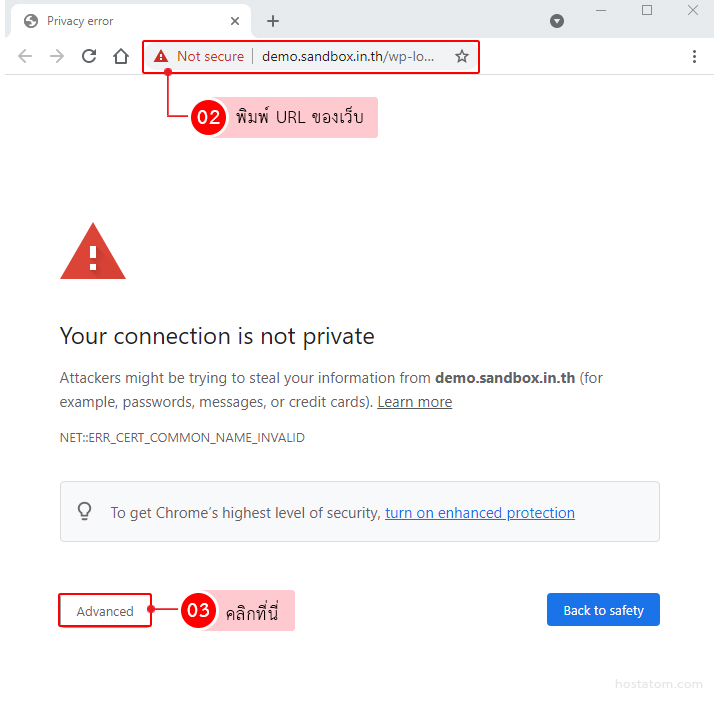Open the Learn more link
This screenshot has height=703, width=720.
(x=414, y=402)
